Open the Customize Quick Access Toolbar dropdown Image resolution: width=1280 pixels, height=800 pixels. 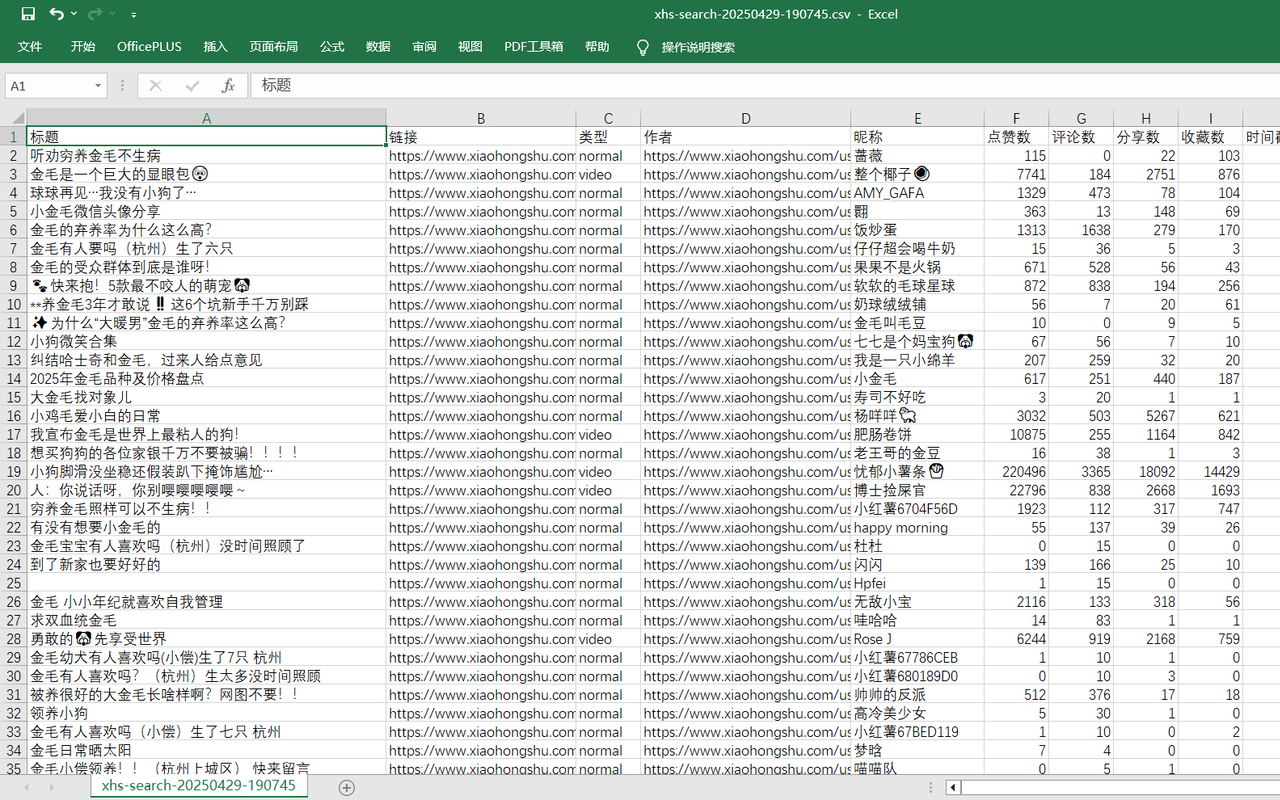[133, 13]
